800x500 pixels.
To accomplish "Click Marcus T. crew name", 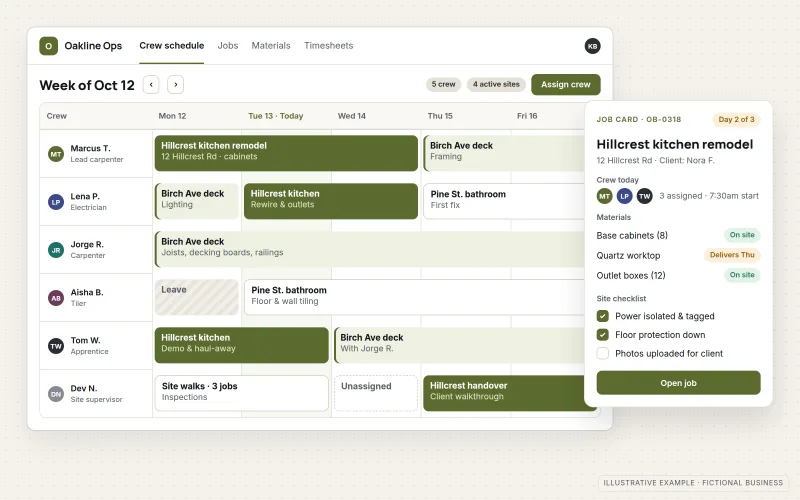I will (90, 148).
